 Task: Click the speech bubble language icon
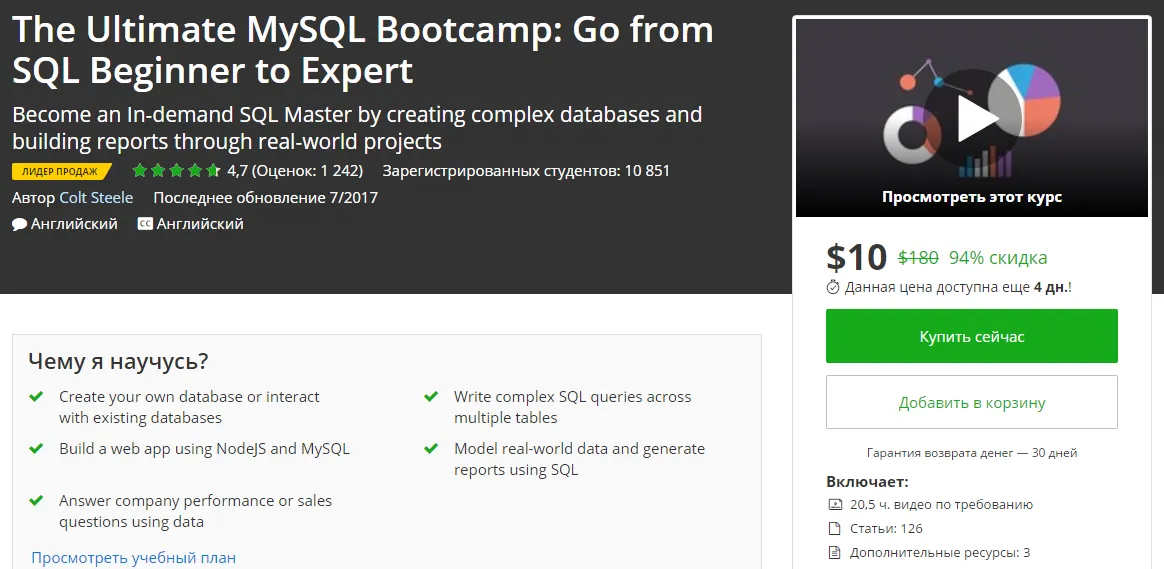click(x=19, y=224)
